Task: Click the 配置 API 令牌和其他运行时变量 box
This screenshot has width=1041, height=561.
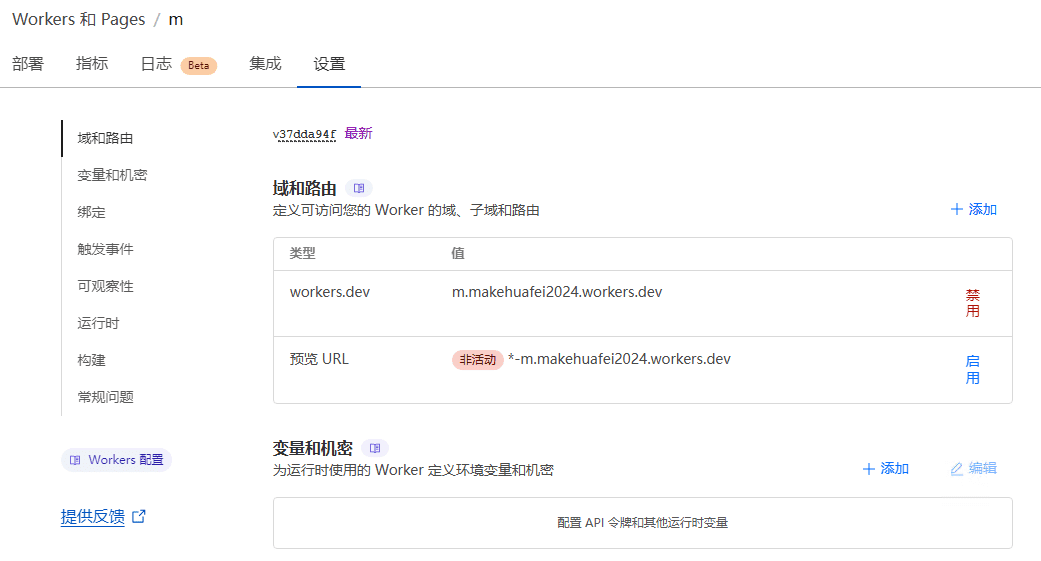Action: 642,522
